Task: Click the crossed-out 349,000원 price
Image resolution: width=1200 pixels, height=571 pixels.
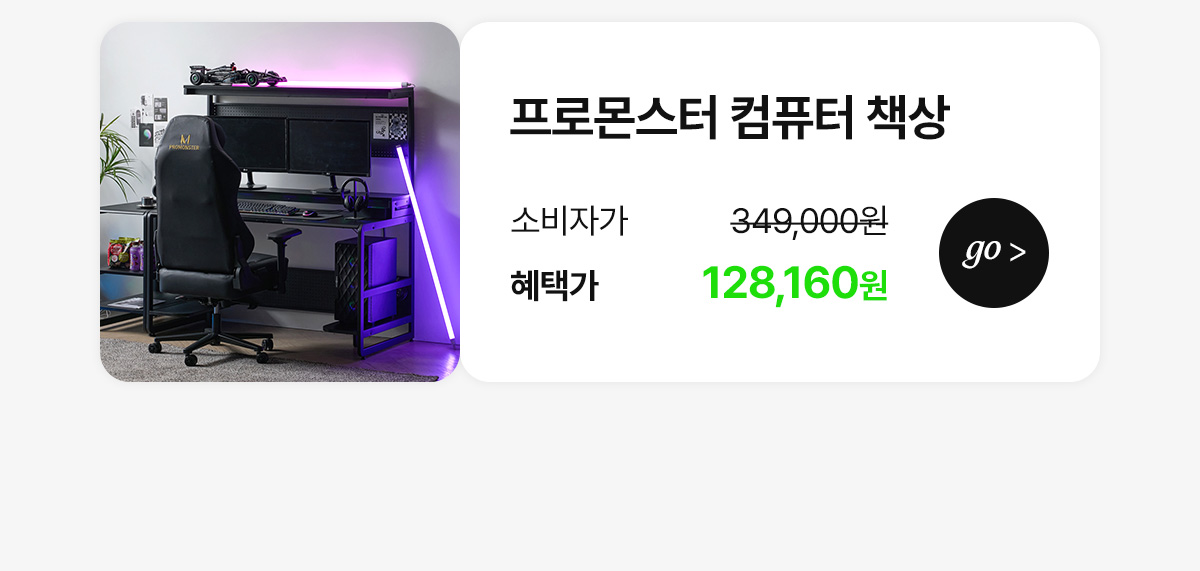Action: click(x=809, y=220)
